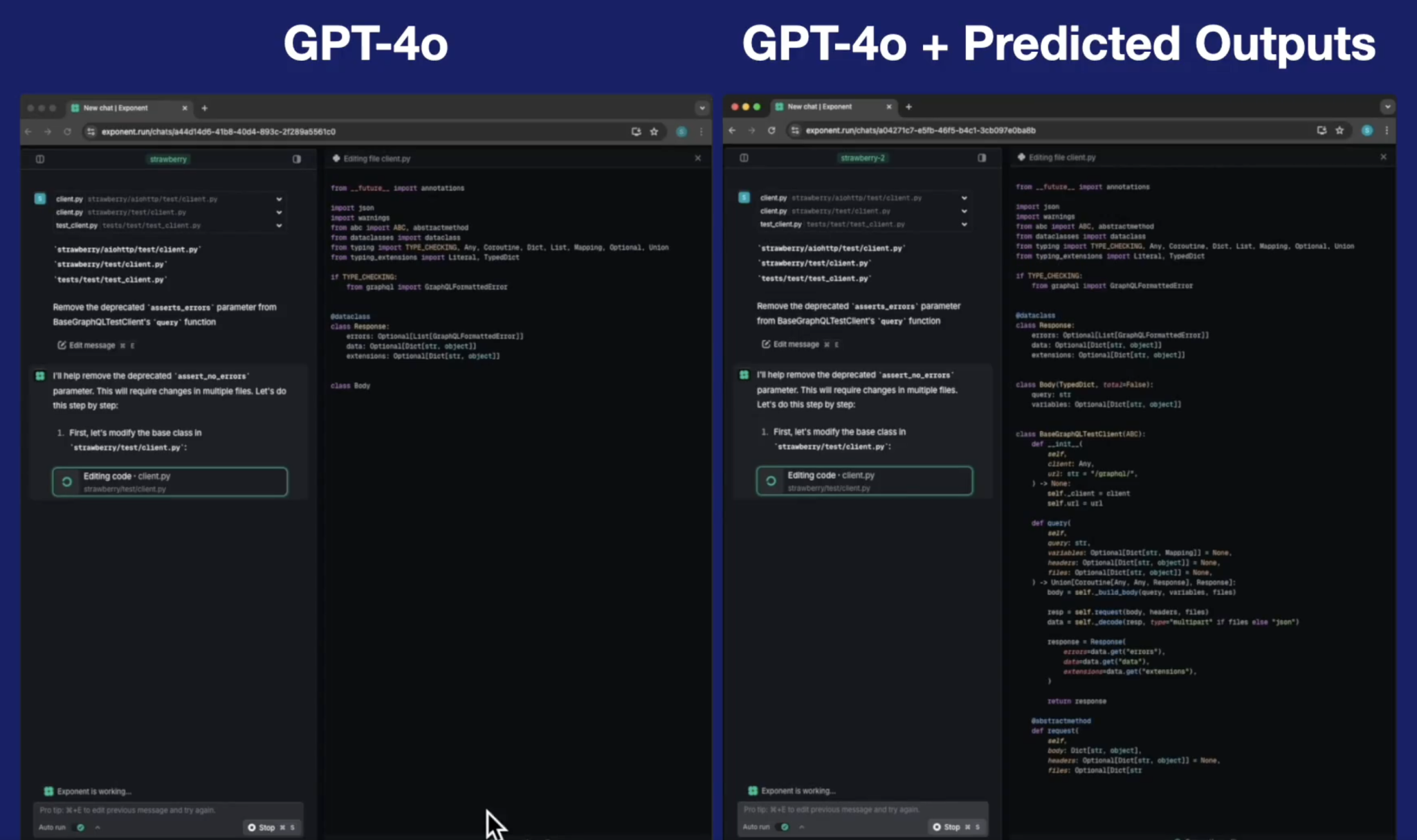
Task: Expand client.py dropdown in right file tree
Action: (x=962, y=197)
